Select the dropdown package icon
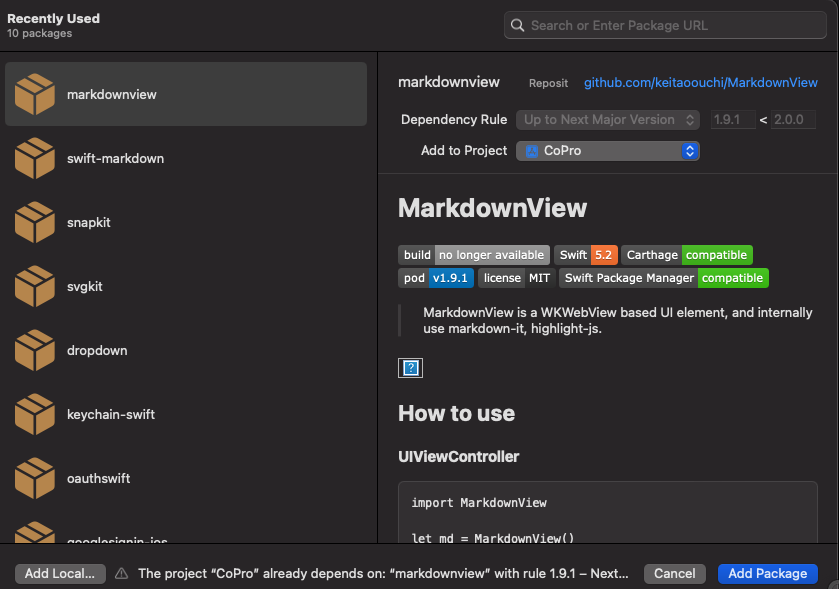This screenshot has width=839, height=589. pos(34,351)
